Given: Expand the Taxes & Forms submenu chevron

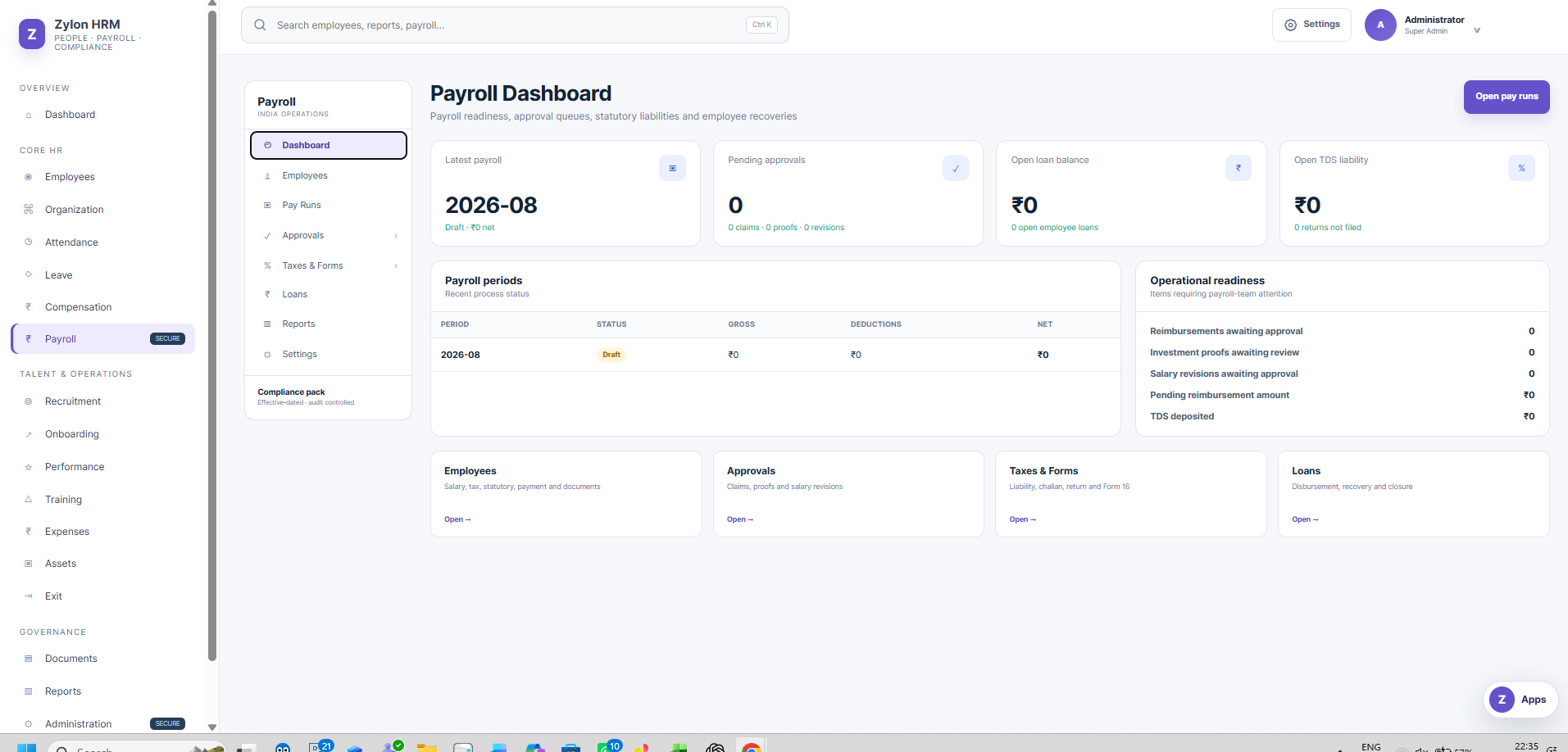Looking at the screenshot, I should [396, 265].
